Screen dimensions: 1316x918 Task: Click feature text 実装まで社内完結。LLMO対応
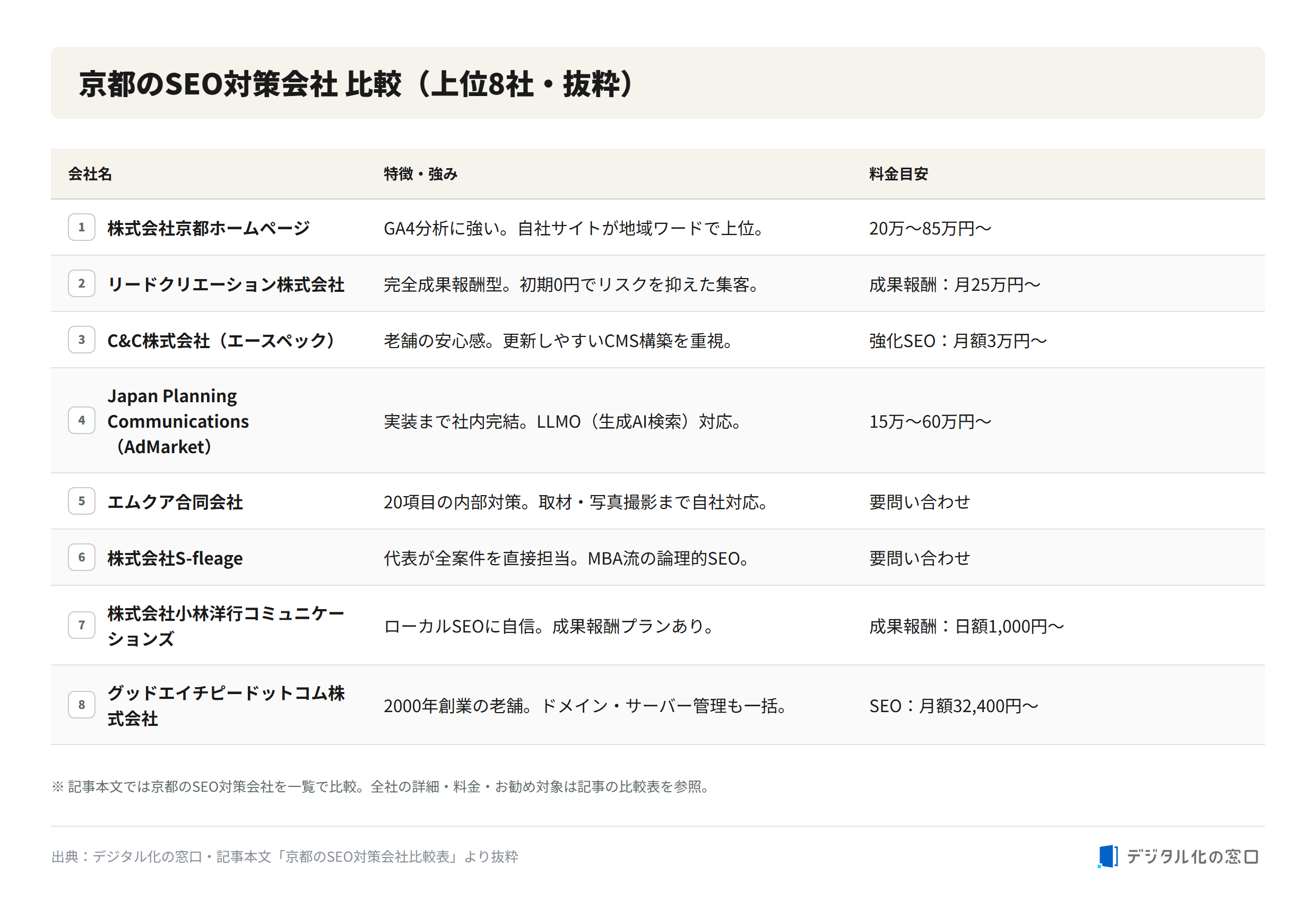[562, 421]
